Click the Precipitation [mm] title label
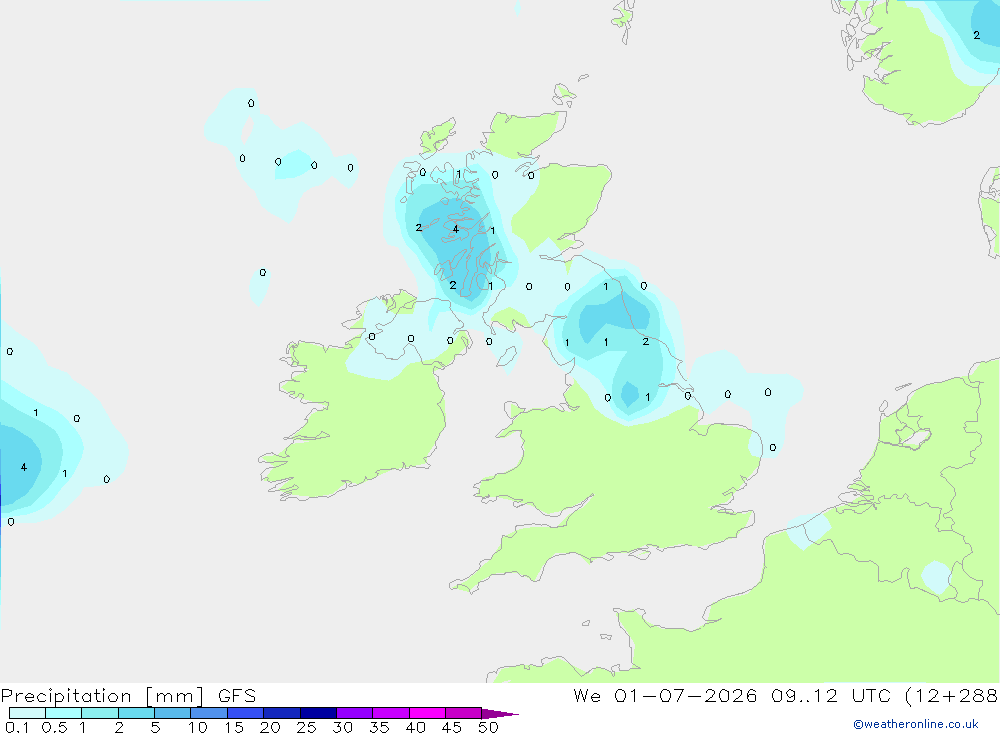 [x=102, y=696]
